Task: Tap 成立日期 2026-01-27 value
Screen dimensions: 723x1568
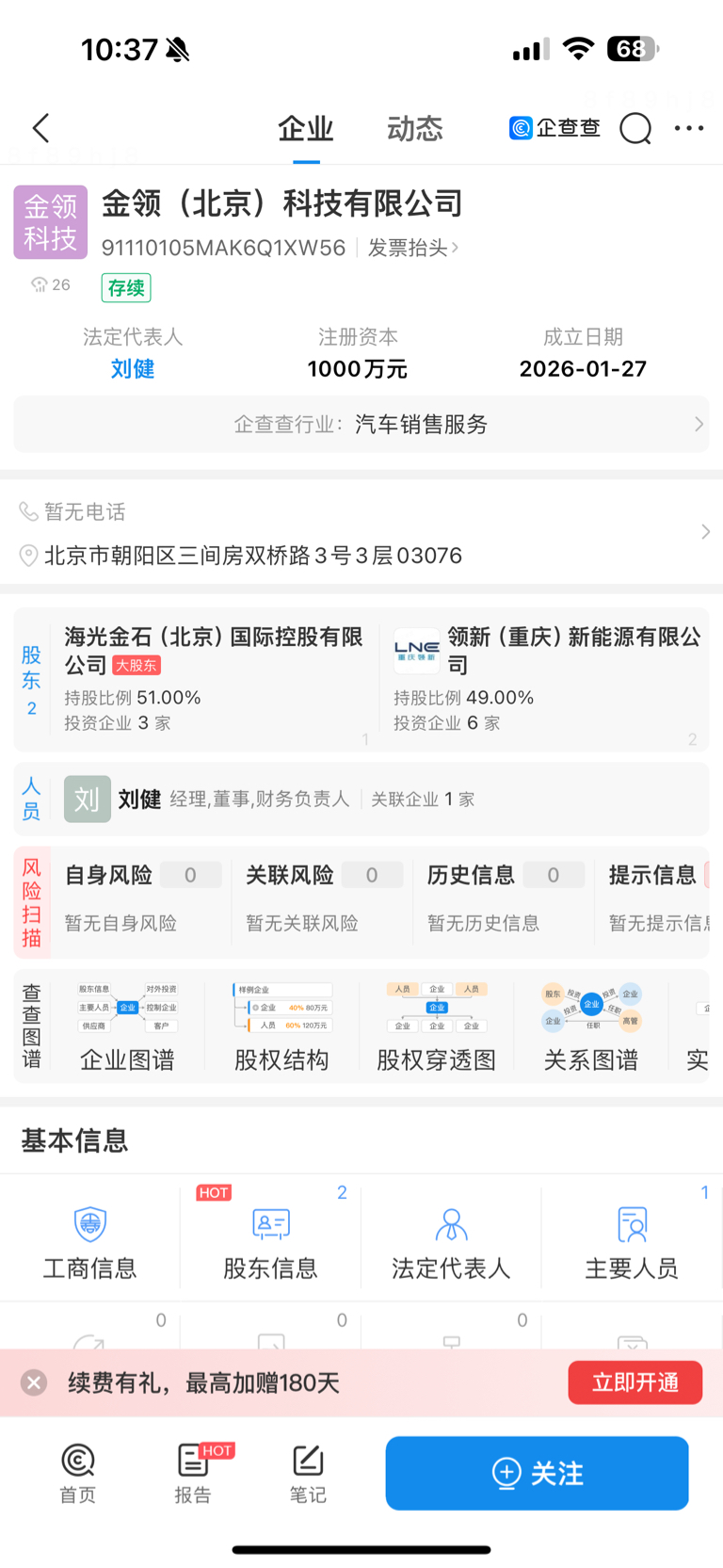Action: 583,368
